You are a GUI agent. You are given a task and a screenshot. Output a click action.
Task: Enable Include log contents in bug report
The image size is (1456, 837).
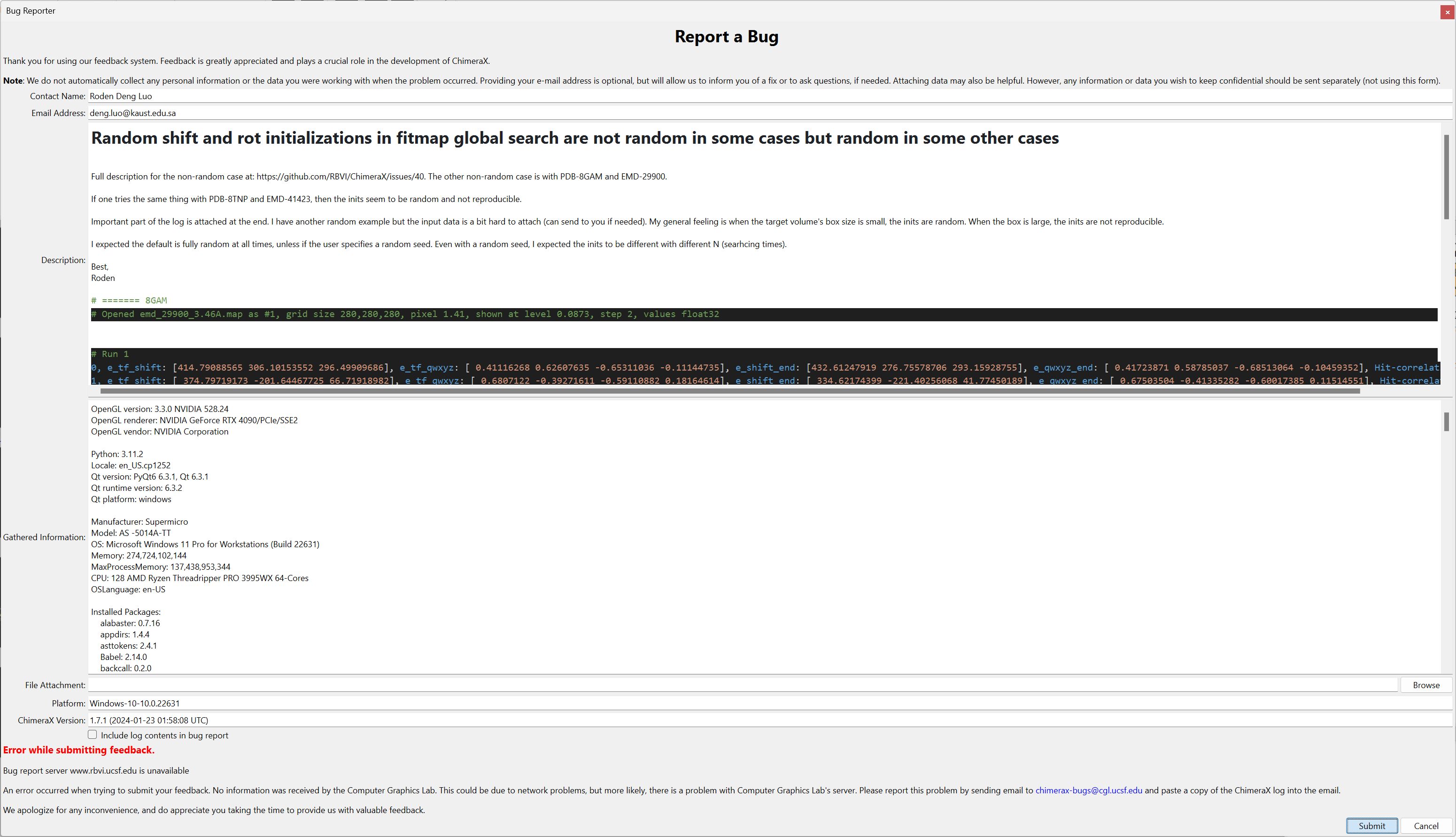[x=93, y=735]
